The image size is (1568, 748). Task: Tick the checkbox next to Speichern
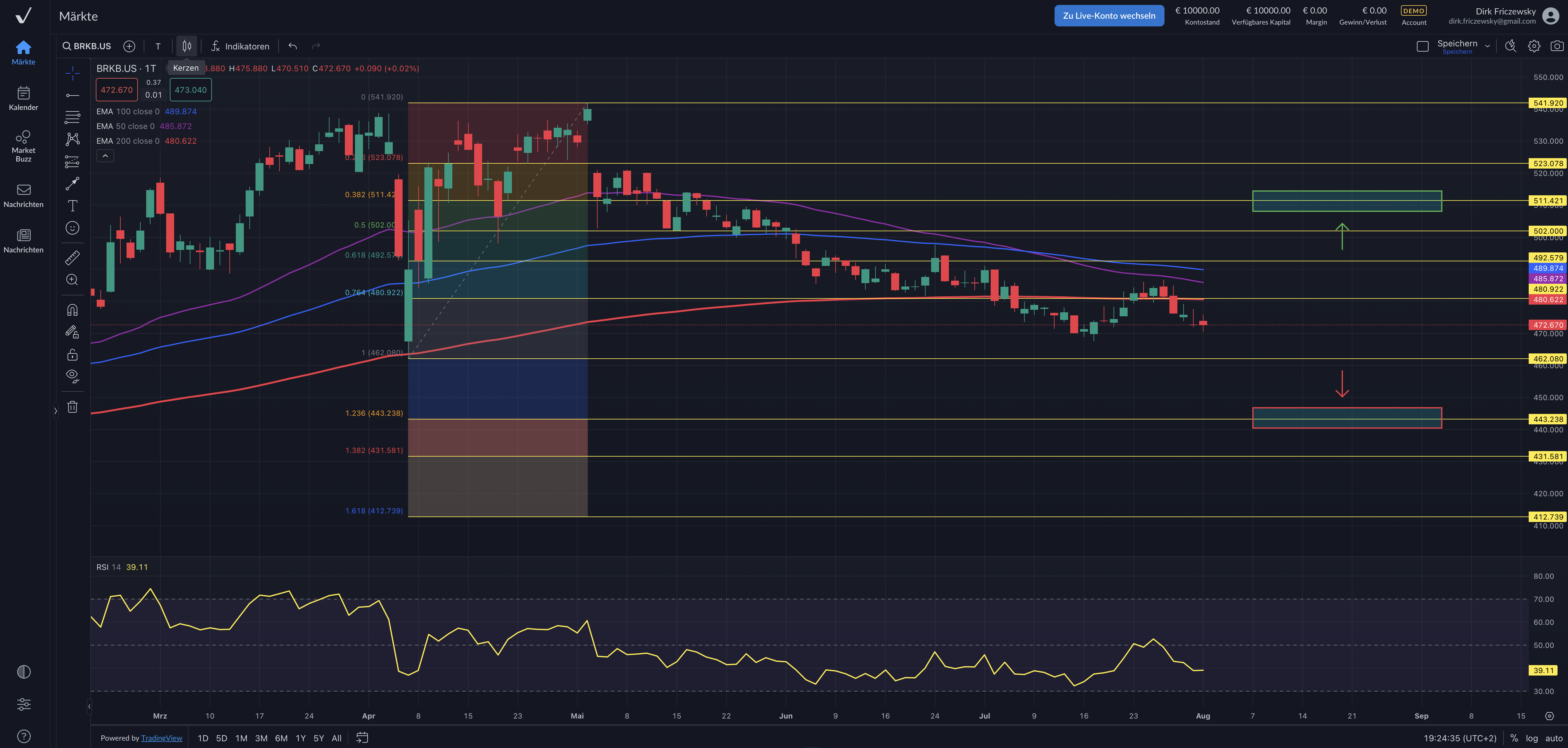[x=1422, y=46]
